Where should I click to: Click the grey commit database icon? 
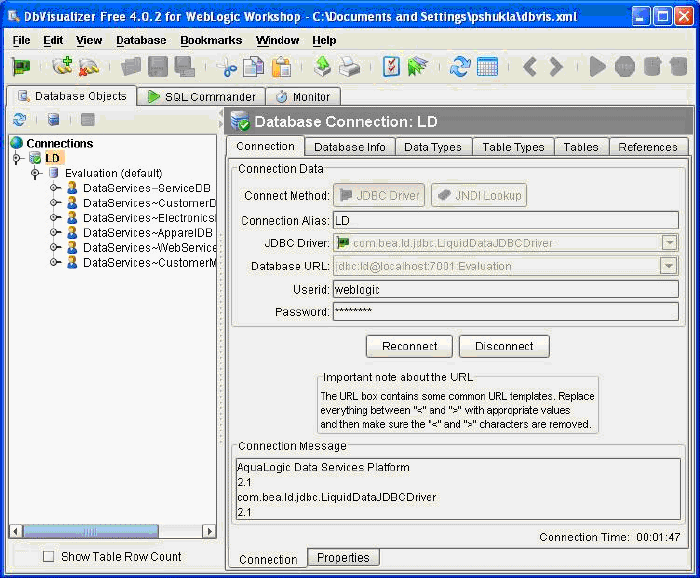(x=652, y=67)
